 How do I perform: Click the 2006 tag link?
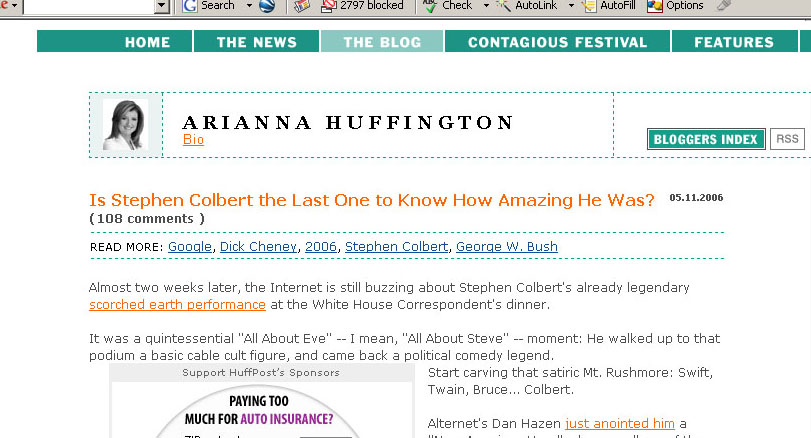click(321, 247)
